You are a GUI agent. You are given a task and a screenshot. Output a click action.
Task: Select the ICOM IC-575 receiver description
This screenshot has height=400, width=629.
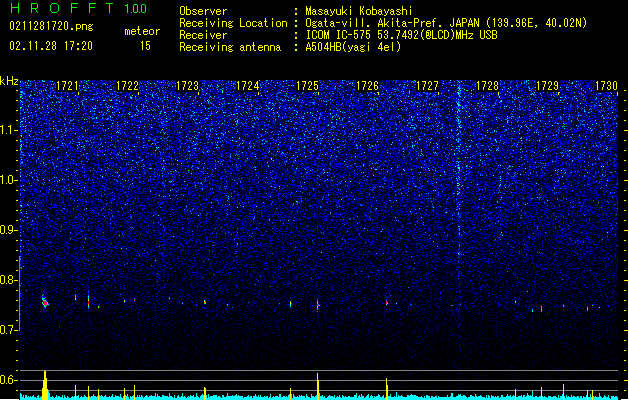[x=401, y=35]
